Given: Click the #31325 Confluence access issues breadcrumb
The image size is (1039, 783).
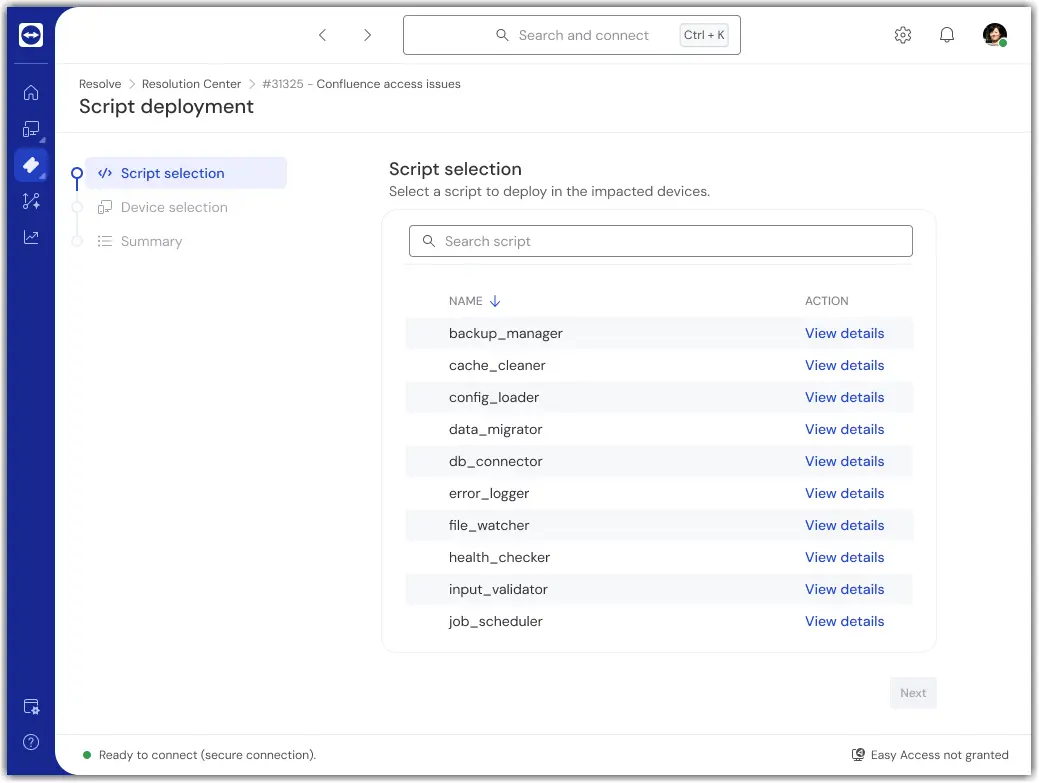Looking at the screenshot, I should [361, 84].
